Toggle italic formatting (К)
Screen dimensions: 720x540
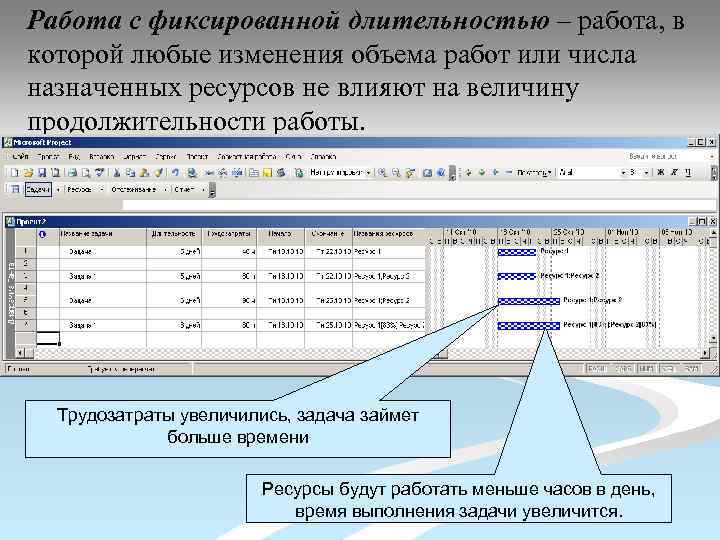click(x=674, y=173)
